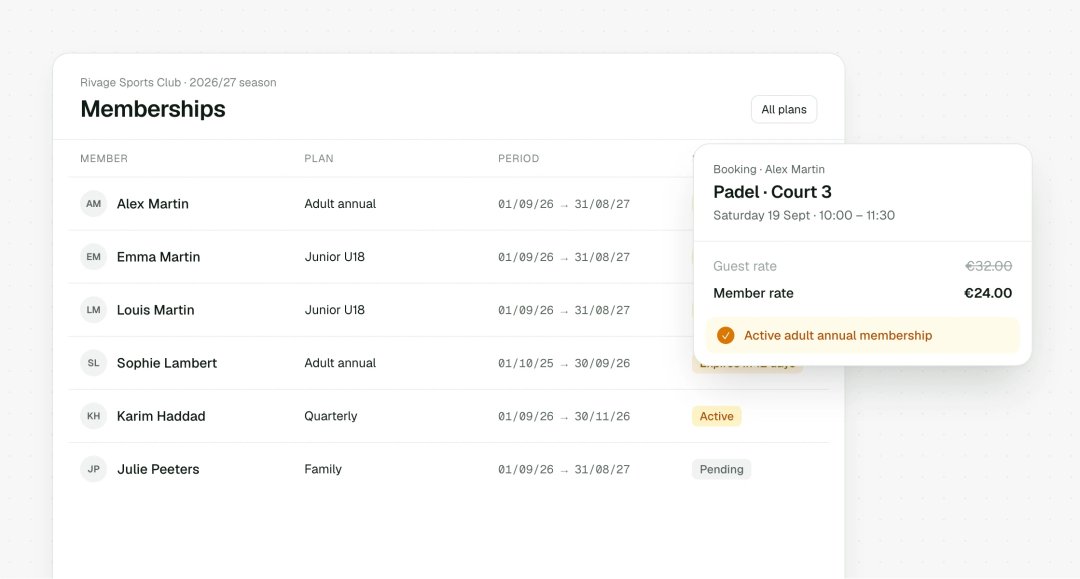Open the All plans filter
Viewport: 1080px width, 579px height.
click(784, 109)
